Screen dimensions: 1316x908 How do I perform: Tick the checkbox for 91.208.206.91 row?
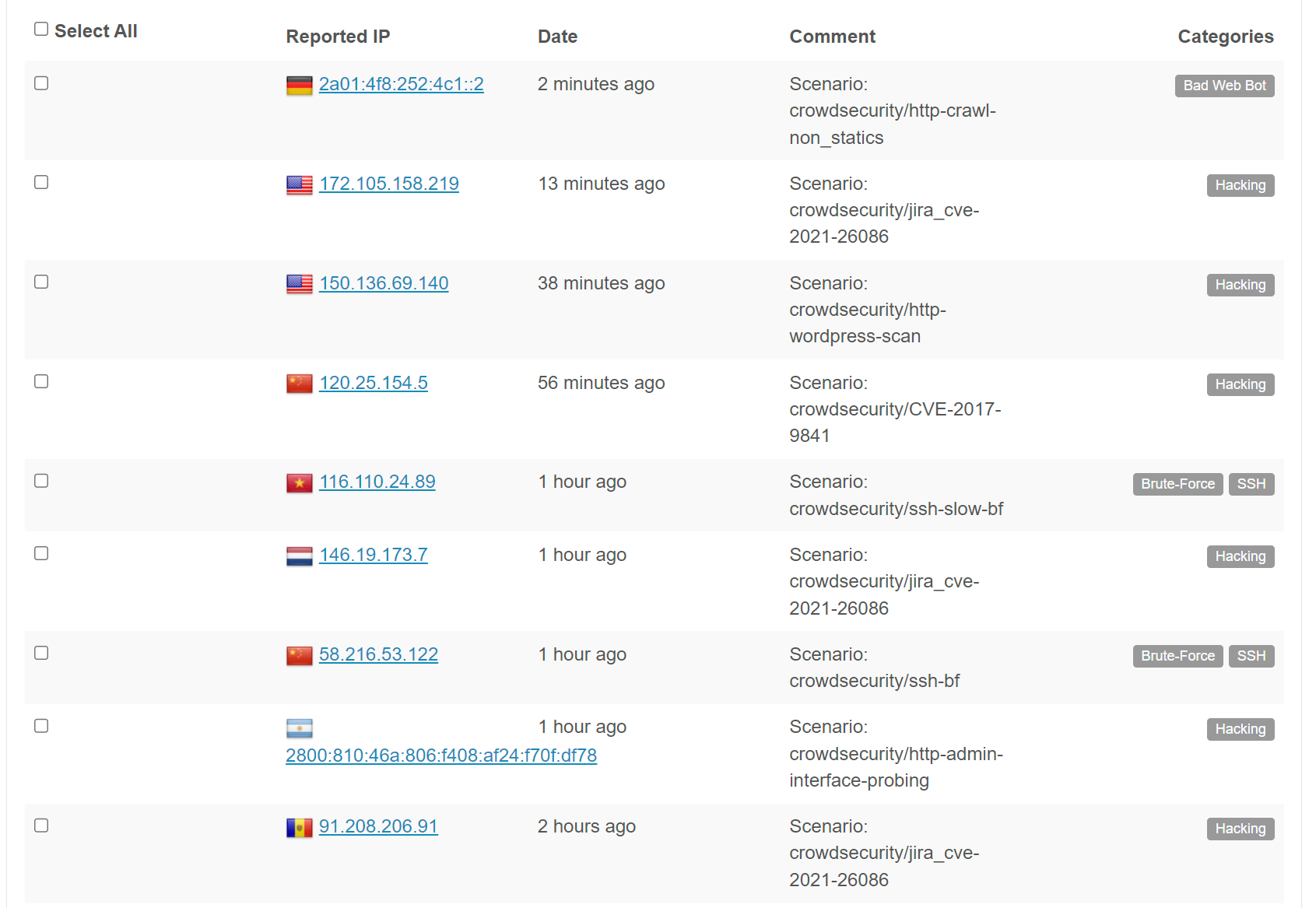41,826
